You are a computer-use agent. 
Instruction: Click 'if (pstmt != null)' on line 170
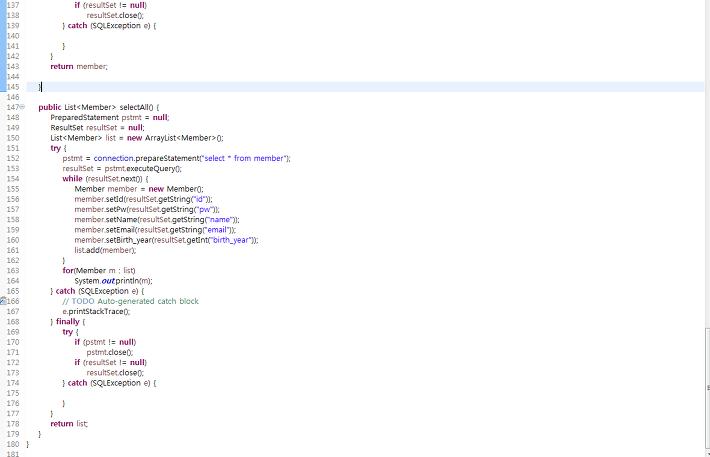point(106,342)
